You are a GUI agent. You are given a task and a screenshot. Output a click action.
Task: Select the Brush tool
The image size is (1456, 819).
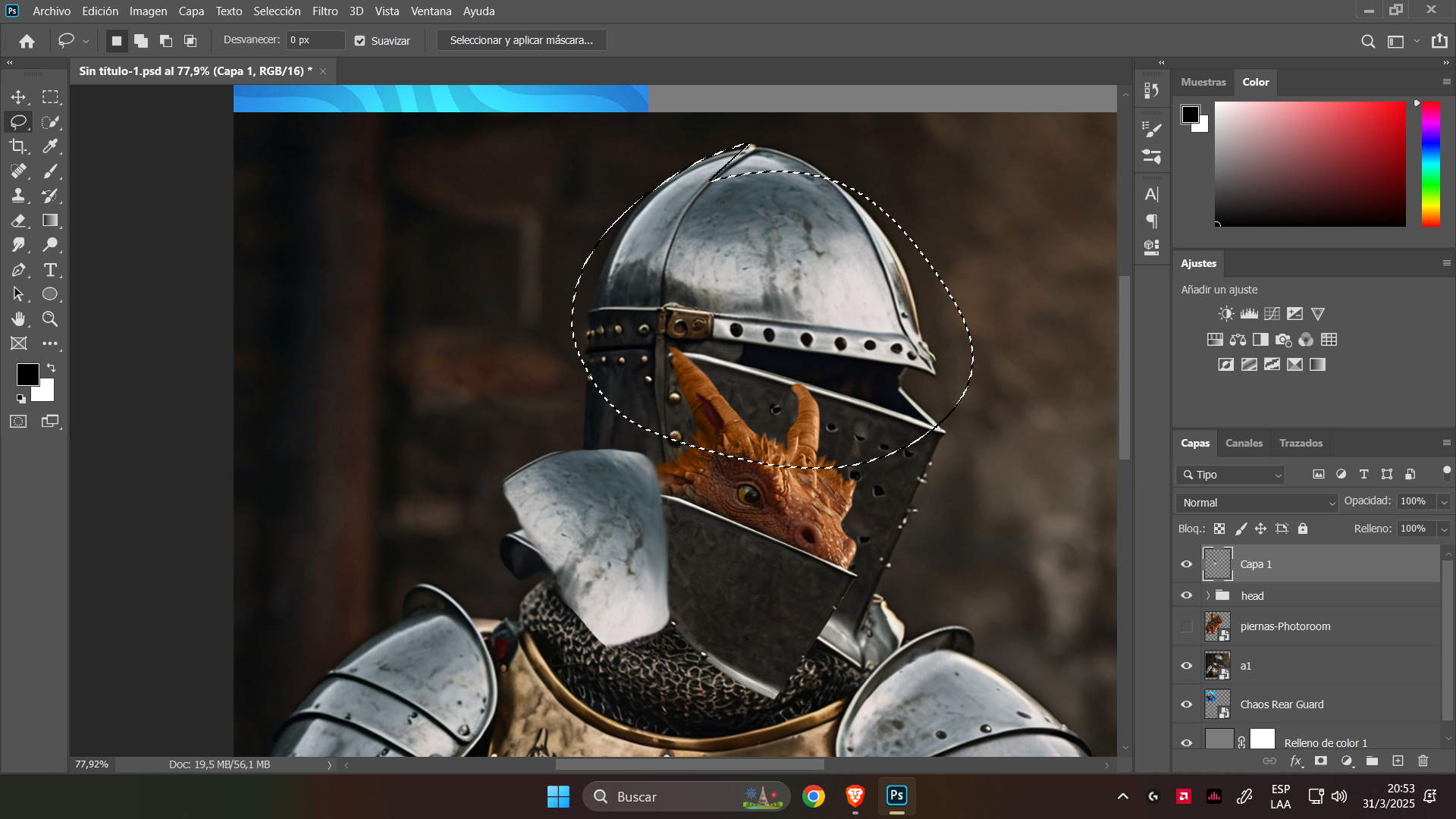click(x=50, y=171)
